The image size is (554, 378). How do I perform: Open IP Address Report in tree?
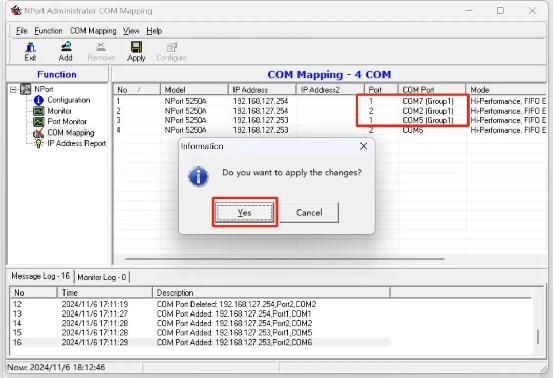[x=77, y=143]
